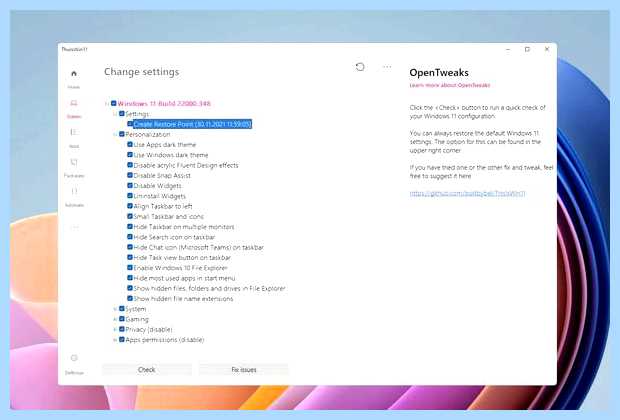Close the ThisIsWin11 window
The height and width of the screenshot is (420, 620).
coord(547,49)
